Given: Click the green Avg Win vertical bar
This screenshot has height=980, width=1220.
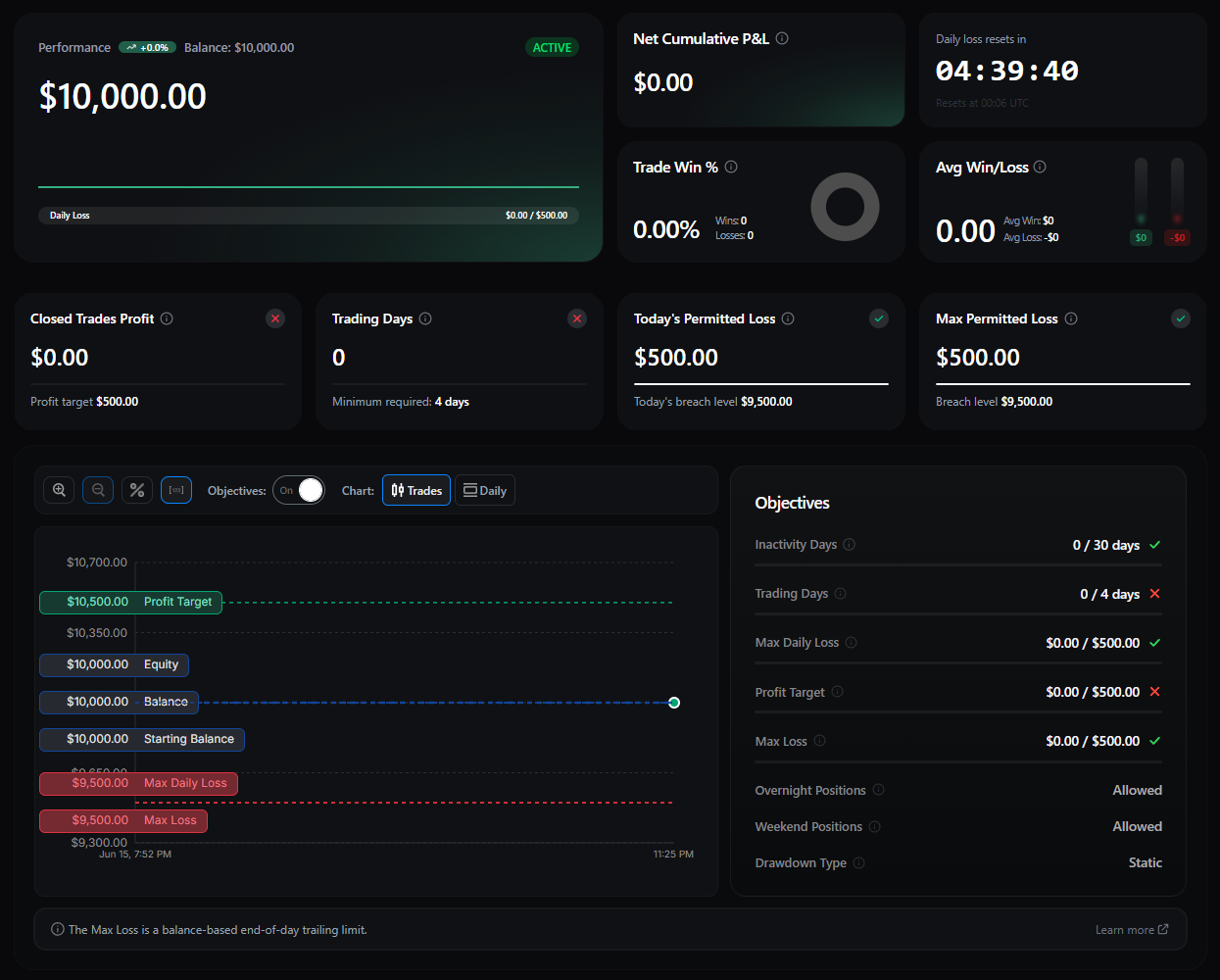Looking at the screenshot, I should (1141, 191).
